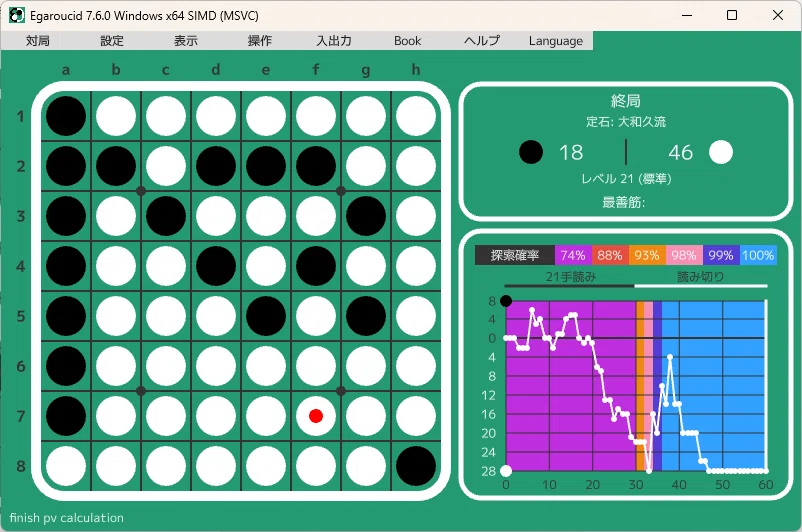Open the 操作 menu
Image resolution: width=802 pixels, height=532 pixels.
260,41
